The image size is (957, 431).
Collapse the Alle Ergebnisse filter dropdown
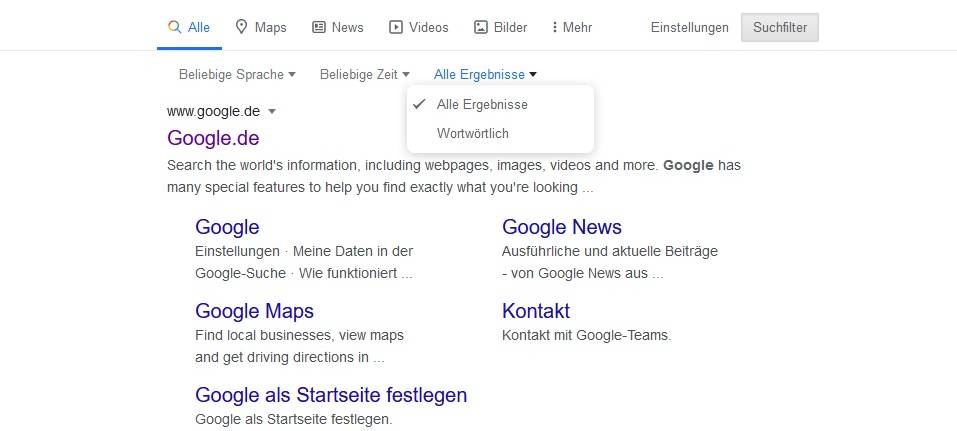click(x=485, y=74)
